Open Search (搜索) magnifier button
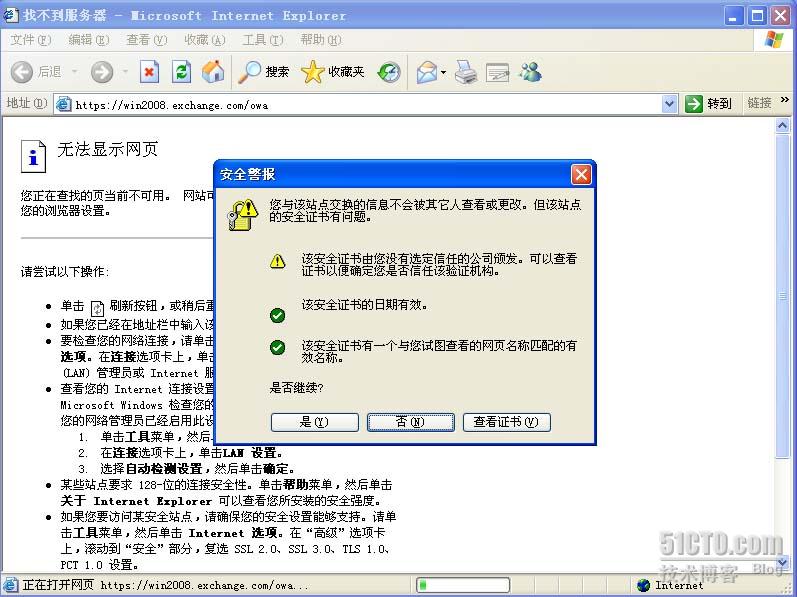Image resolution: width=797 pixels, height=597 pixels. coord(264,72)
